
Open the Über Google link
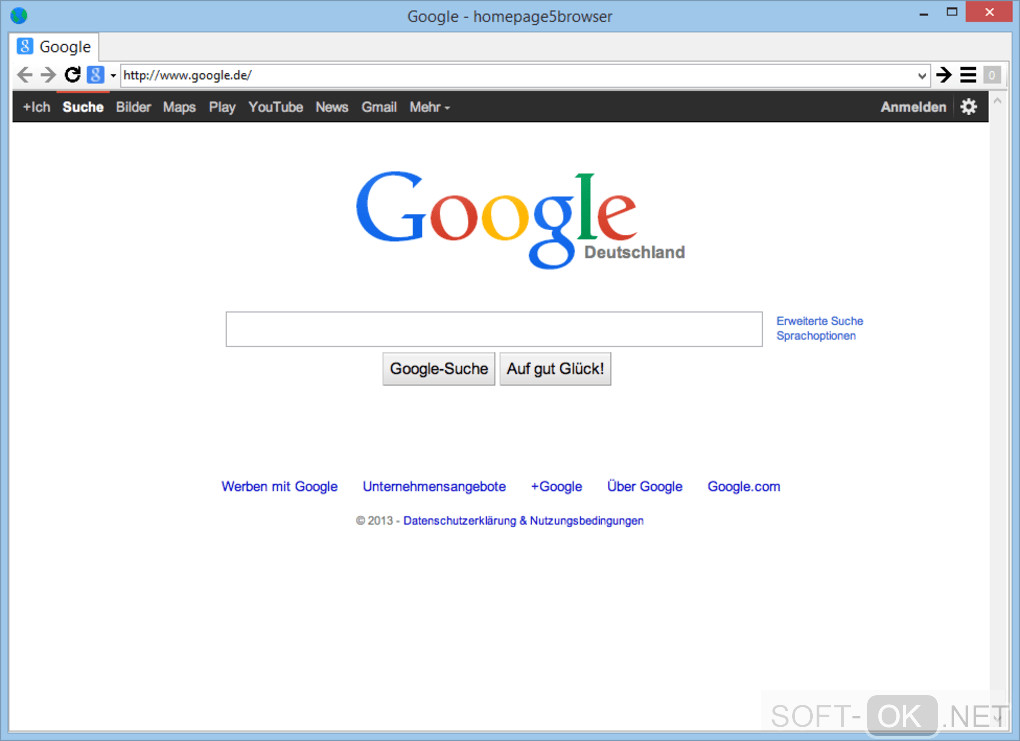tap(645, 487)
